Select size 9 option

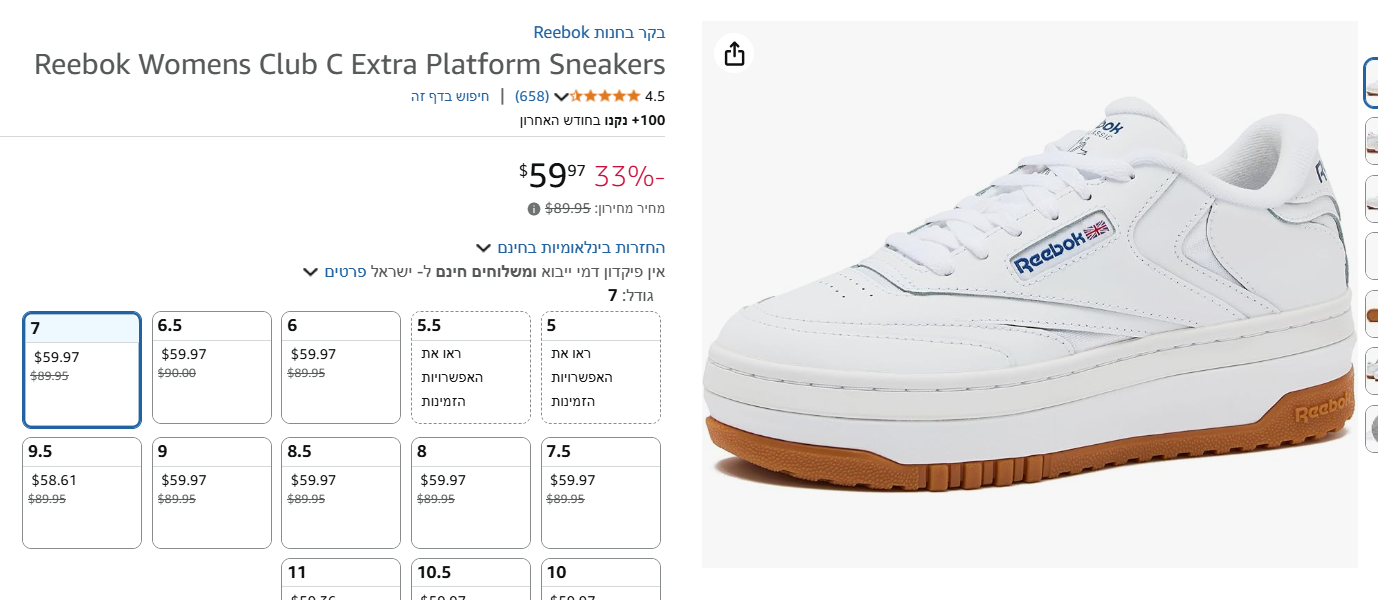(x=212, y=493)
